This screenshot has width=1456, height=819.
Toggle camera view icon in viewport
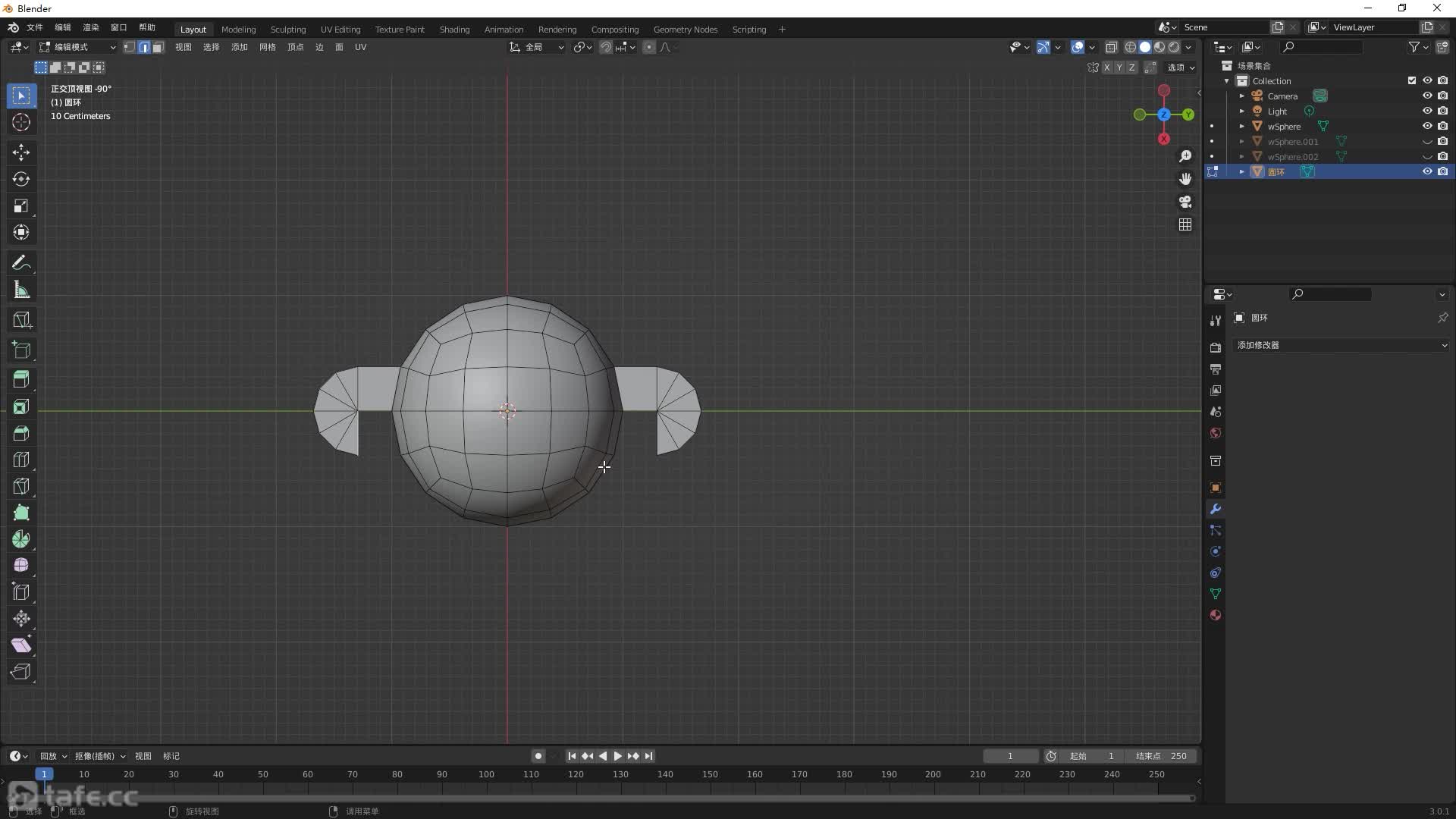coord(1185,202)
